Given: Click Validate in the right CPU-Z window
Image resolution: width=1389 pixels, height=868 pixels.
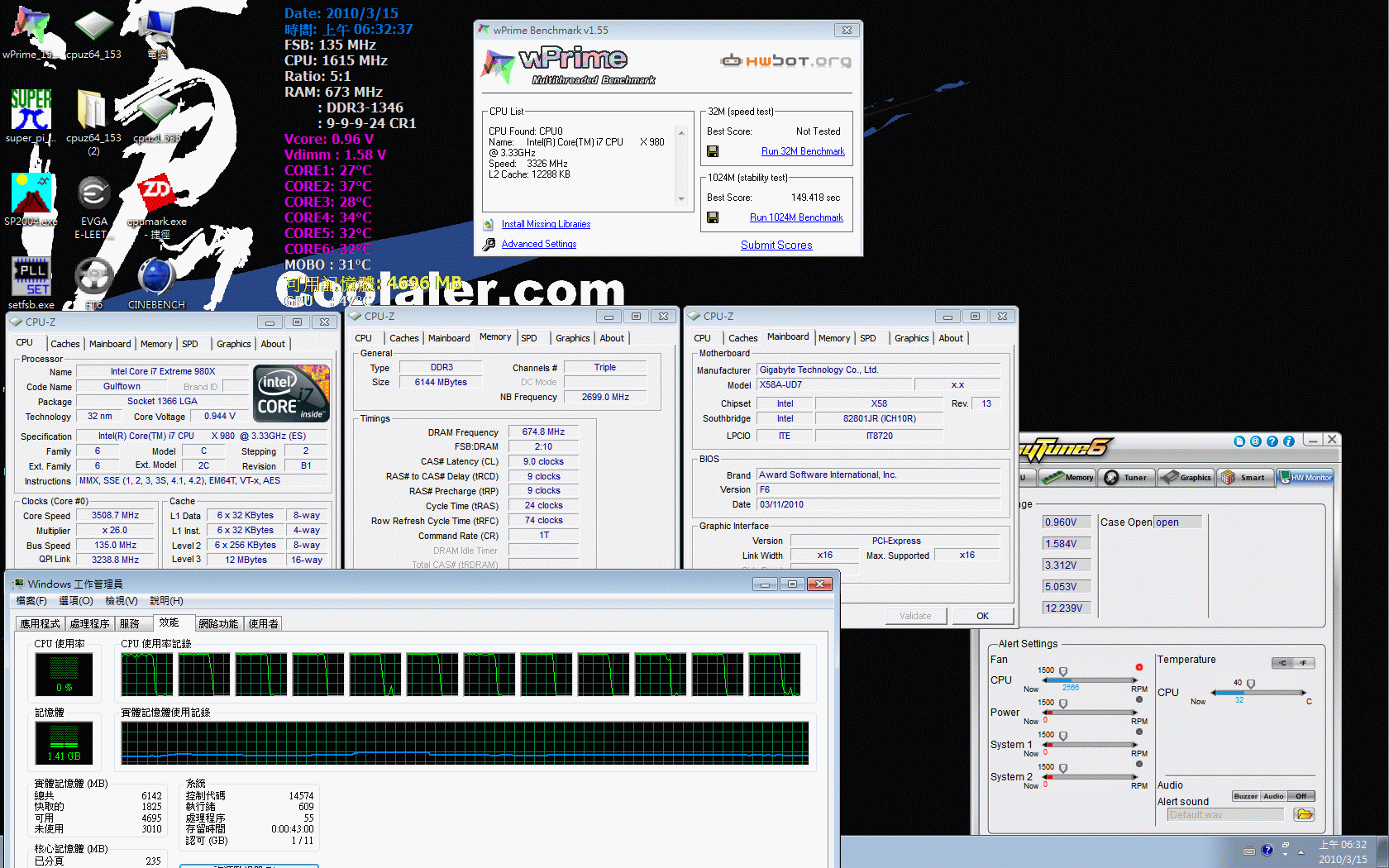Looking at the screenshot, I should pyautogui.click(x=915, y=616).
